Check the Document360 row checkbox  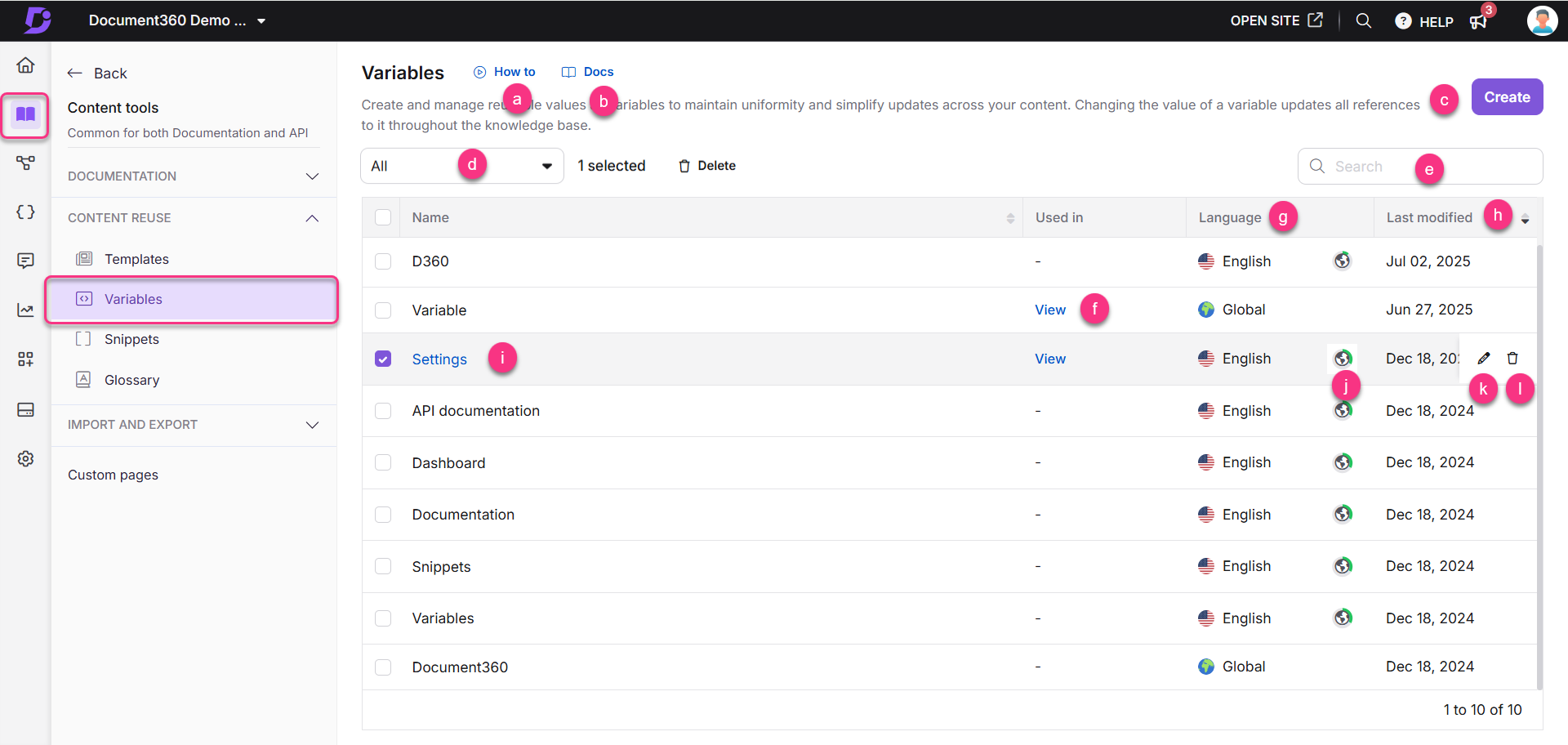383,667
